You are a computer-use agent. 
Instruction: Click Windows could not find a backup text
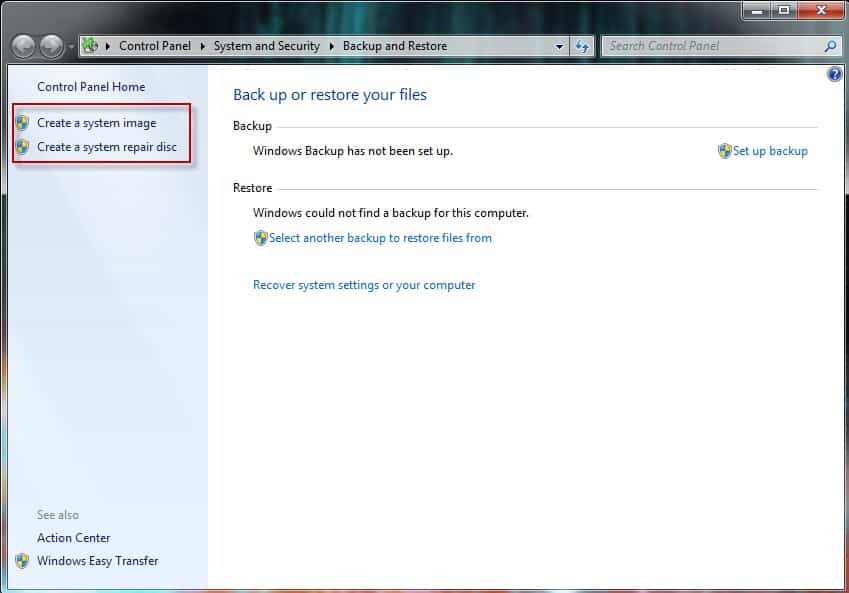(390, 213)
